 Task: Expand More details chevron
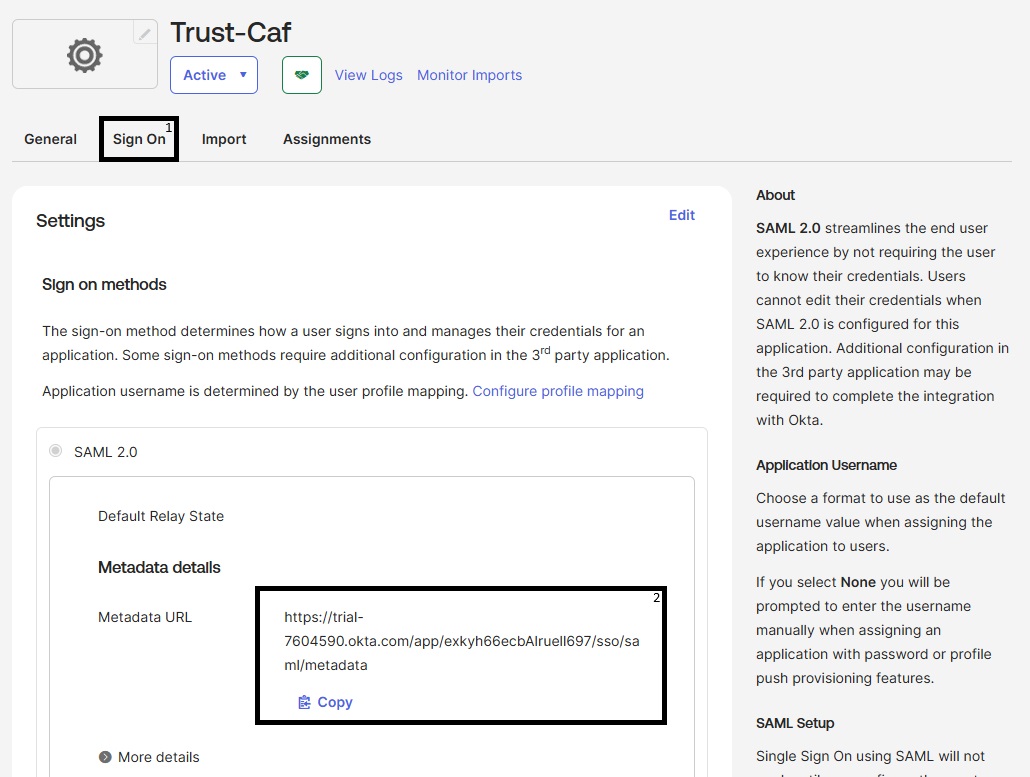click(x=105, y=757)
